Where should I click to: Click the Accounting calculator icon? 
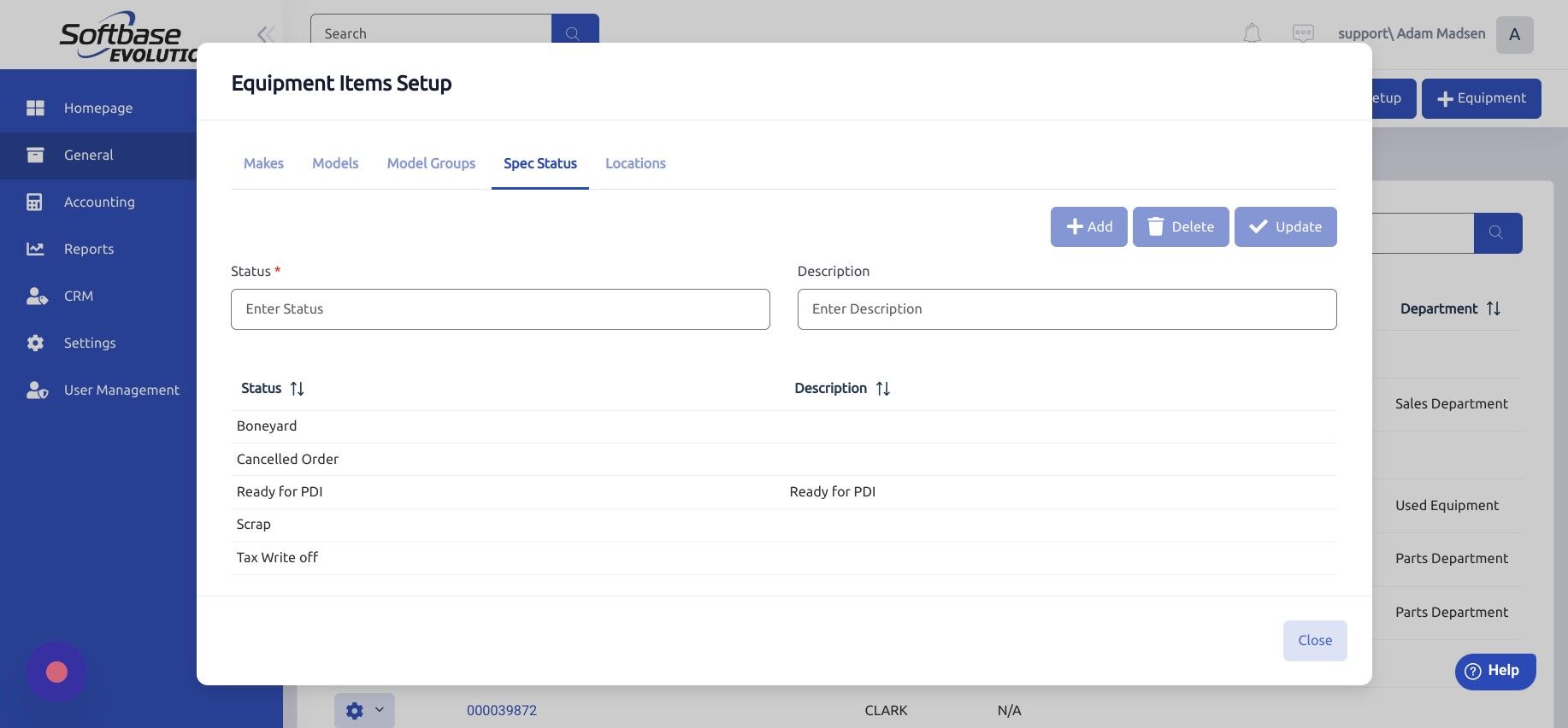tap(34, 202)
